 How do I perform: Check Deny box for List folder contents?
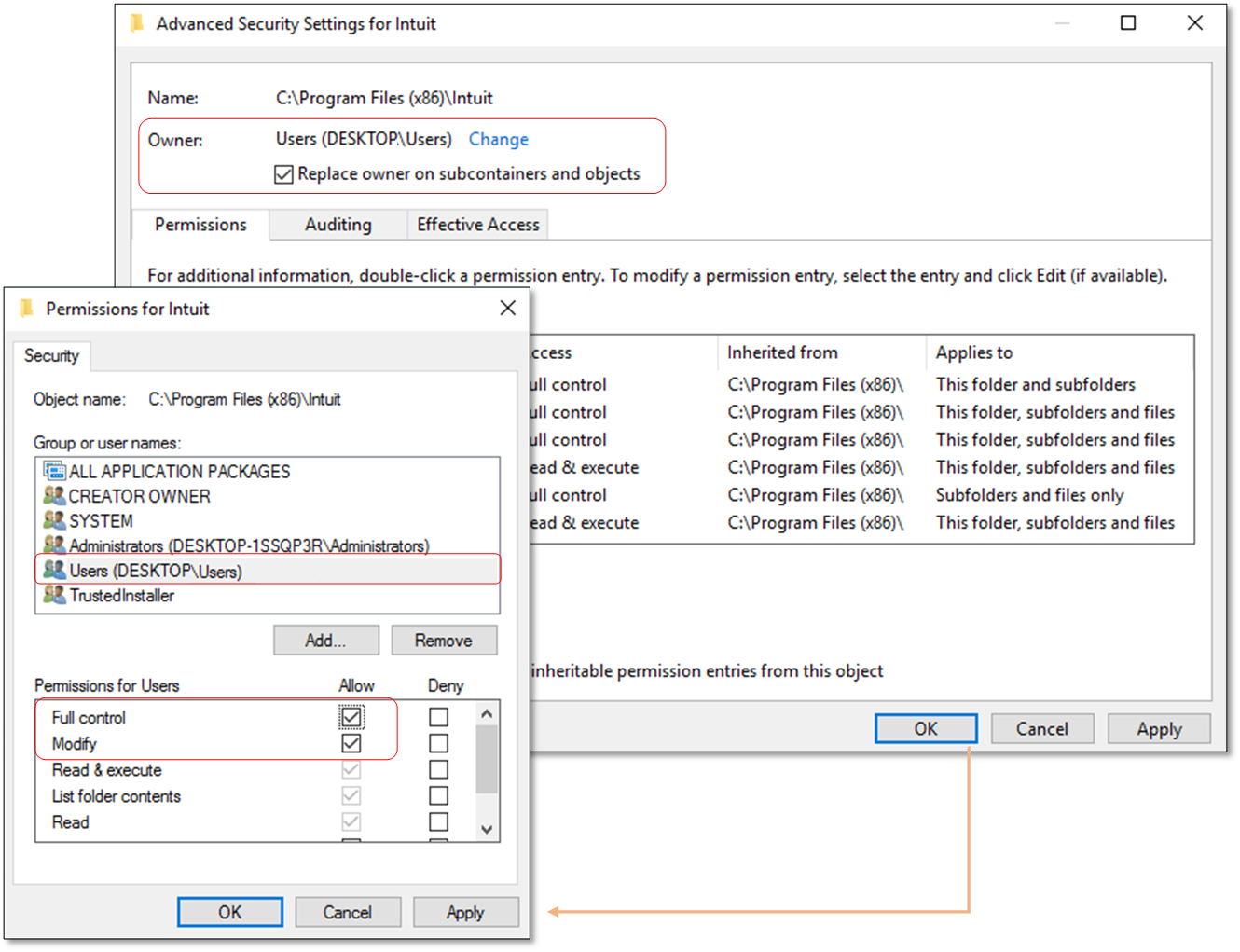[x=438, y=795]
